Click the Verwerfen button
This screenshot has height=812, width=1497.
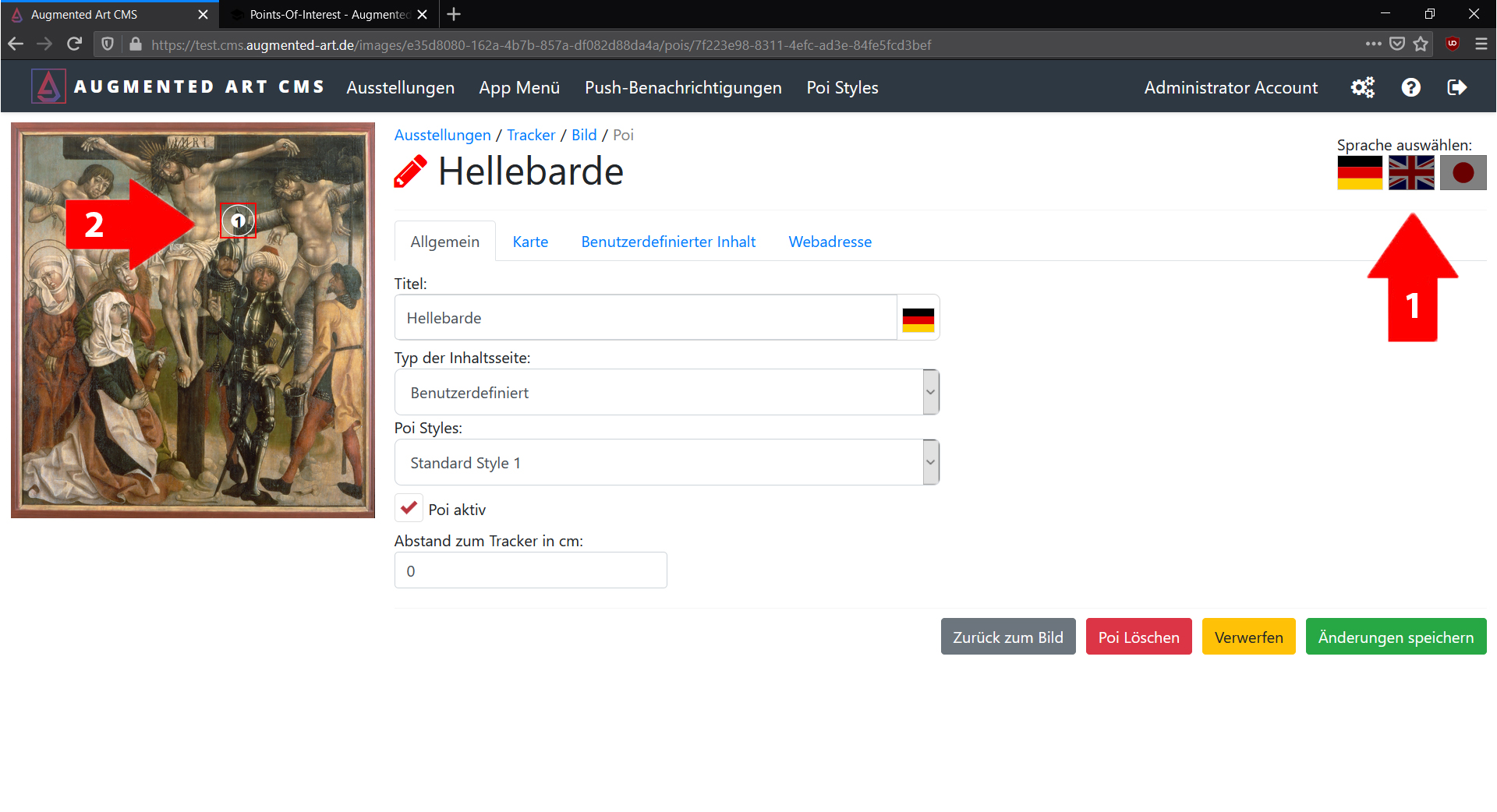click(x=1248, y=637)
